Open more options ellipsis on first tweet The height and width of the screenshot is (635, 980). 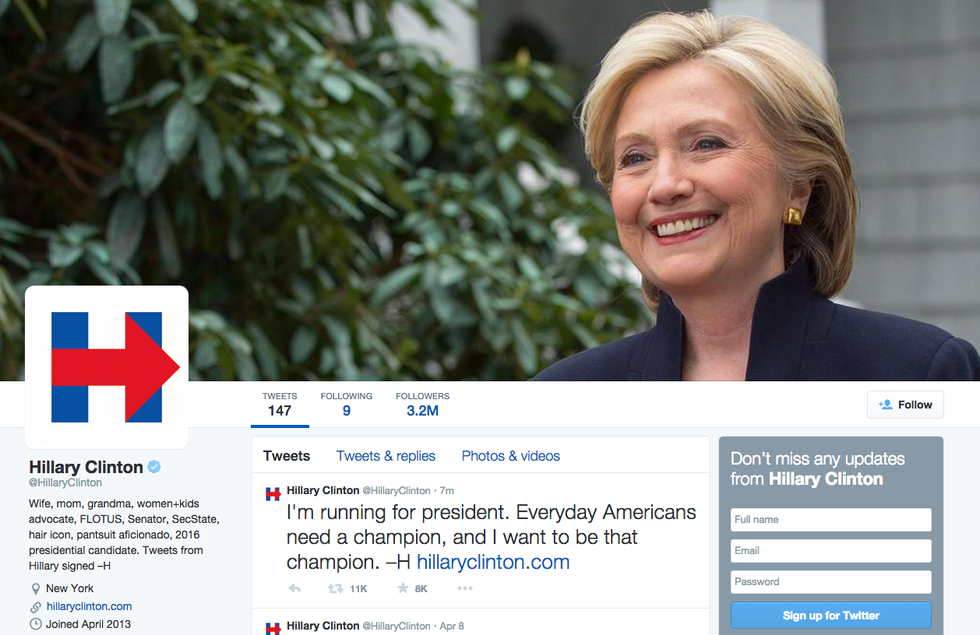464,588
